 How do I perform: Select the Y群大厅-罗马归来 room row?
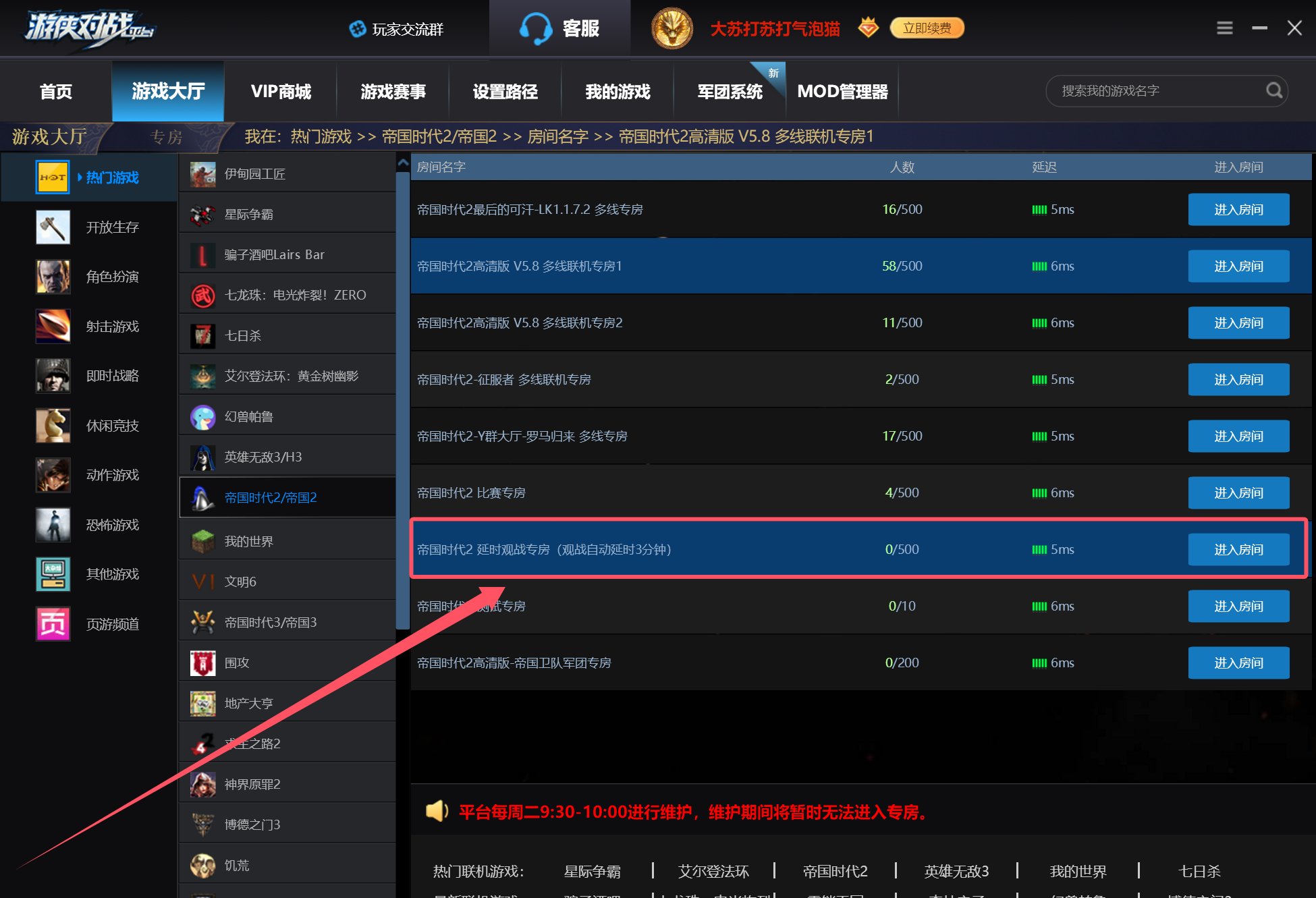[860, 436]
